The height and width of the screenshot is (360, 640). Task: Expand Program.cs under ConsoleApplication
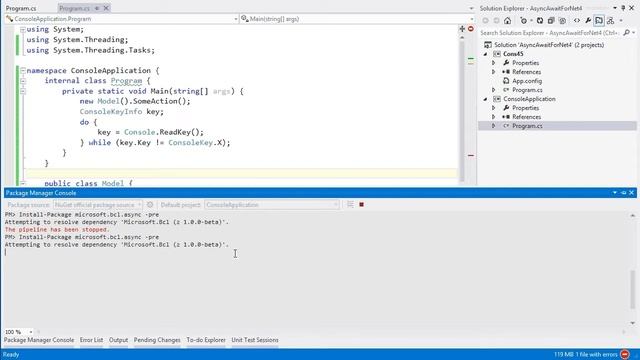pos(493,126)
